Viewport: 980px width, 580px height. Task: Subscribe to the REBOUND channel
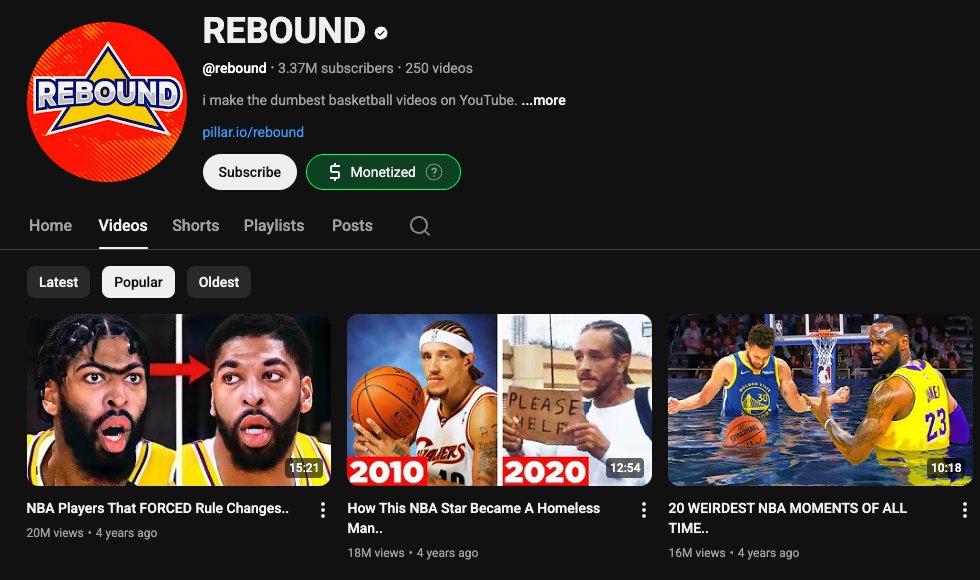click(249, 172)
